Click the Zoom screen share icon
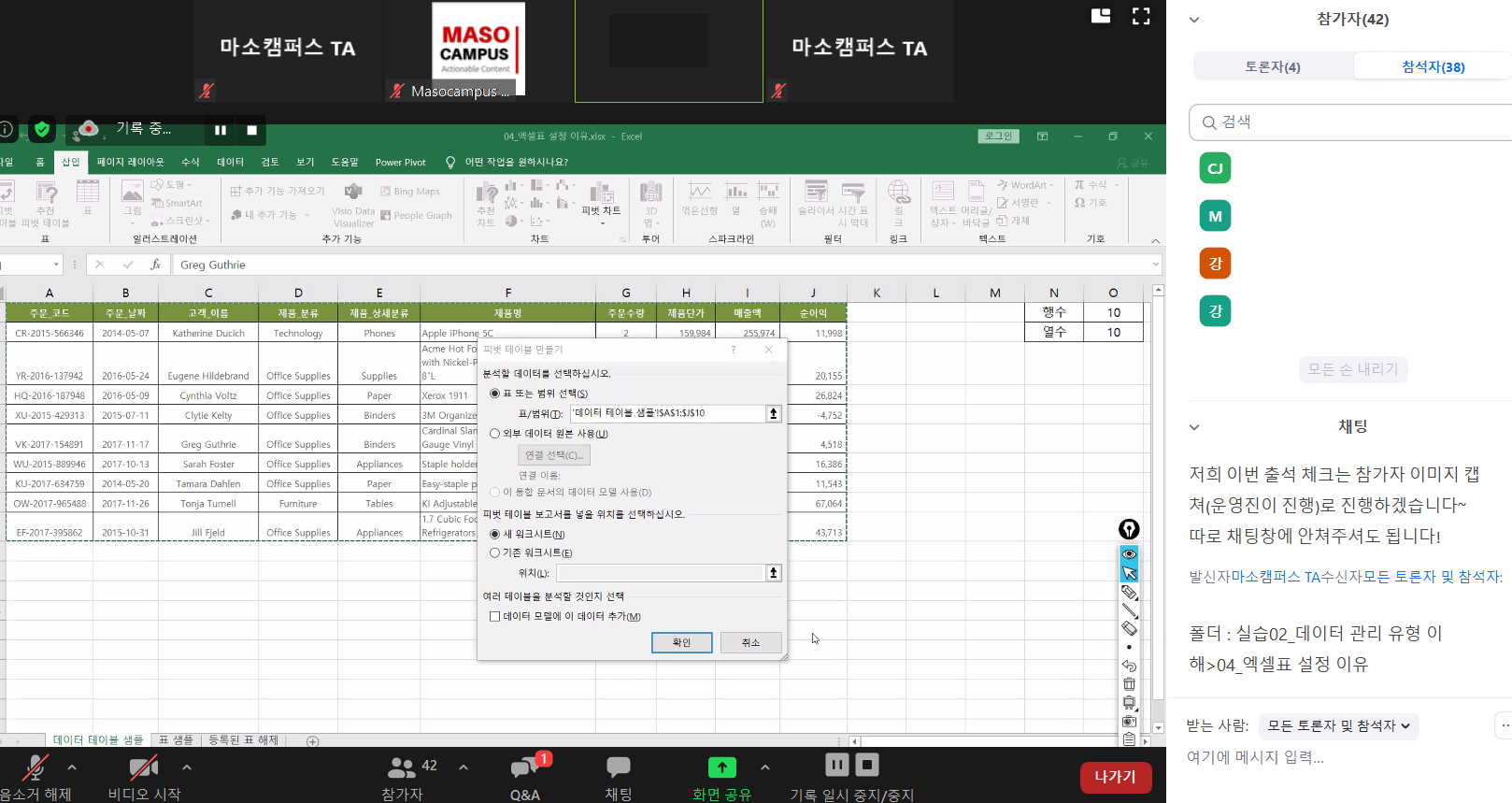The image size is (1512, 803). click(x=721, y=767)
